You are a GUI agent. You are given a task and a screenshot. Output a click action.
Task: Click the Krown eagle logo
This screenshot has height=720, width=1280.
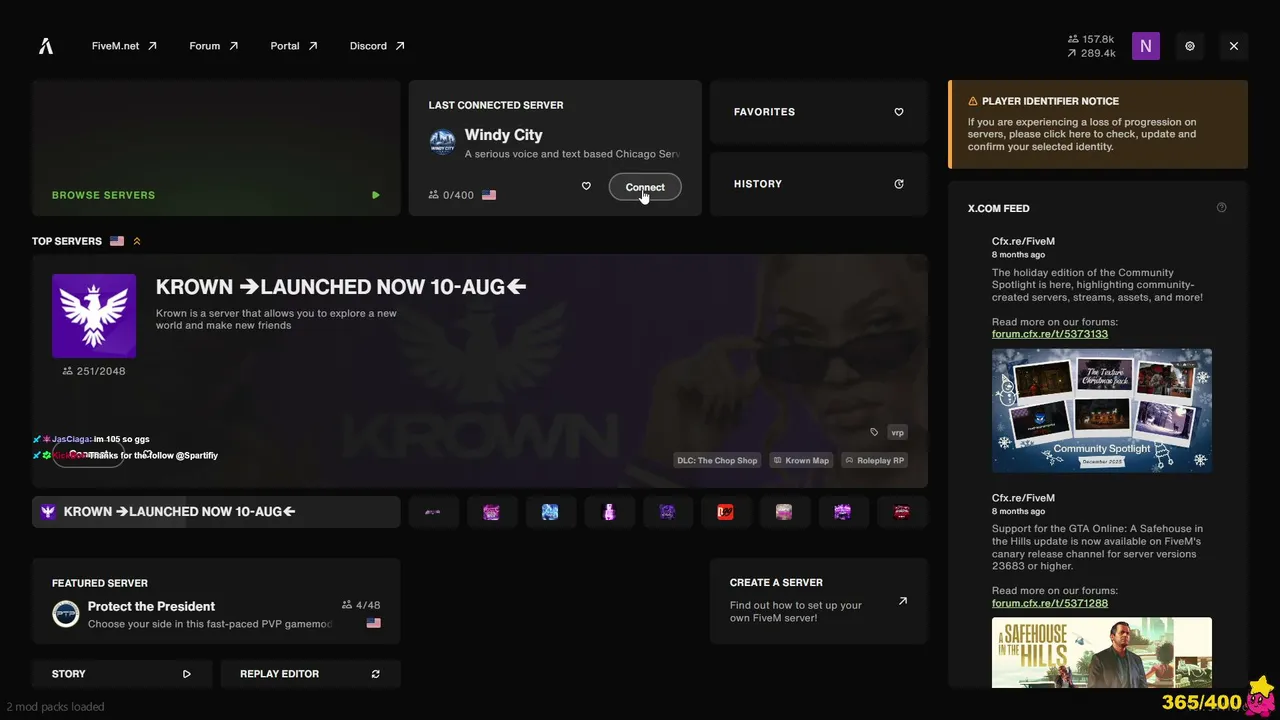[94, 316]
